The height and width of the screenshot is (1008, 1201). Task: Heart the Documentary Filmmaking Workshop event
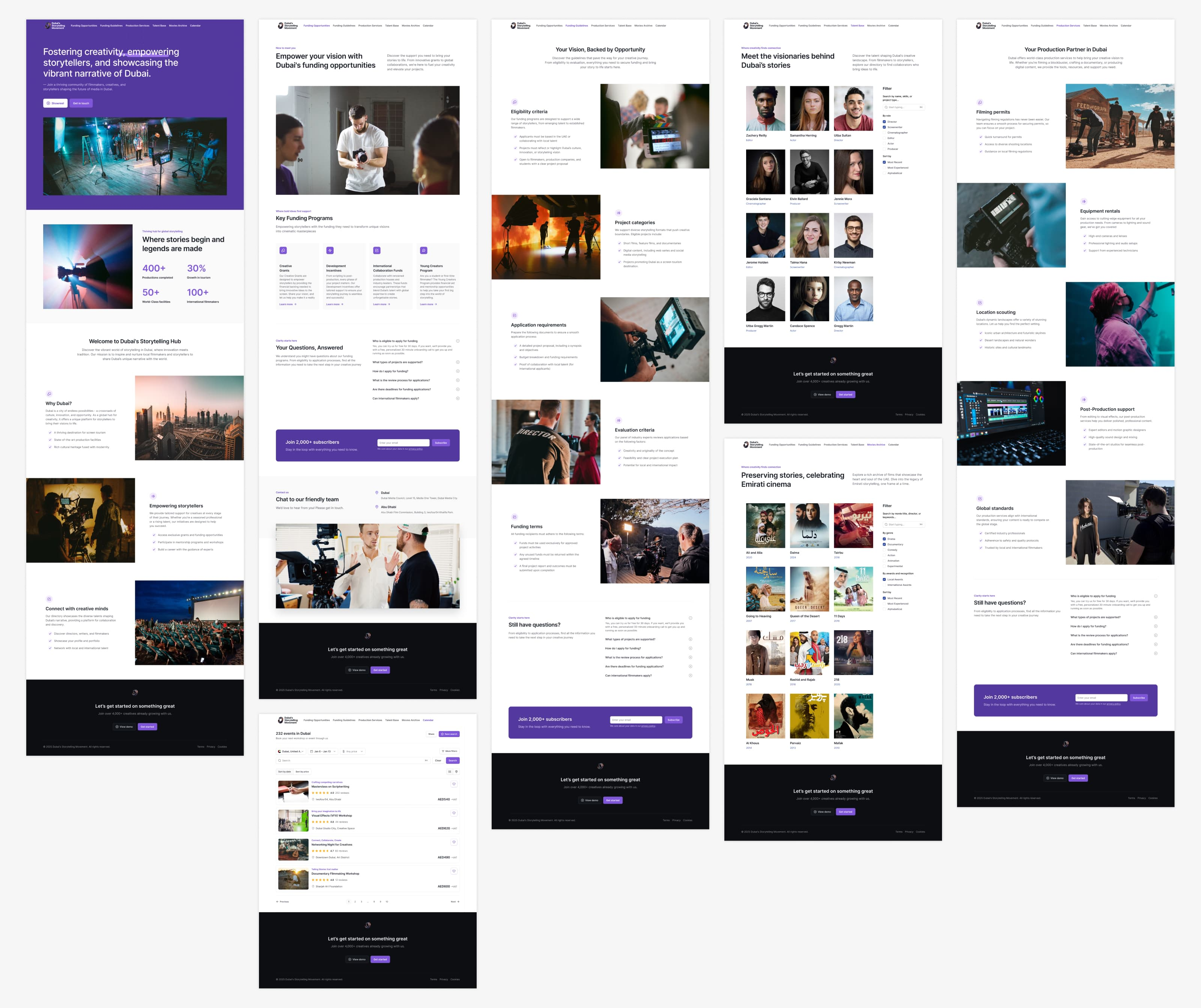coord(454,871)
